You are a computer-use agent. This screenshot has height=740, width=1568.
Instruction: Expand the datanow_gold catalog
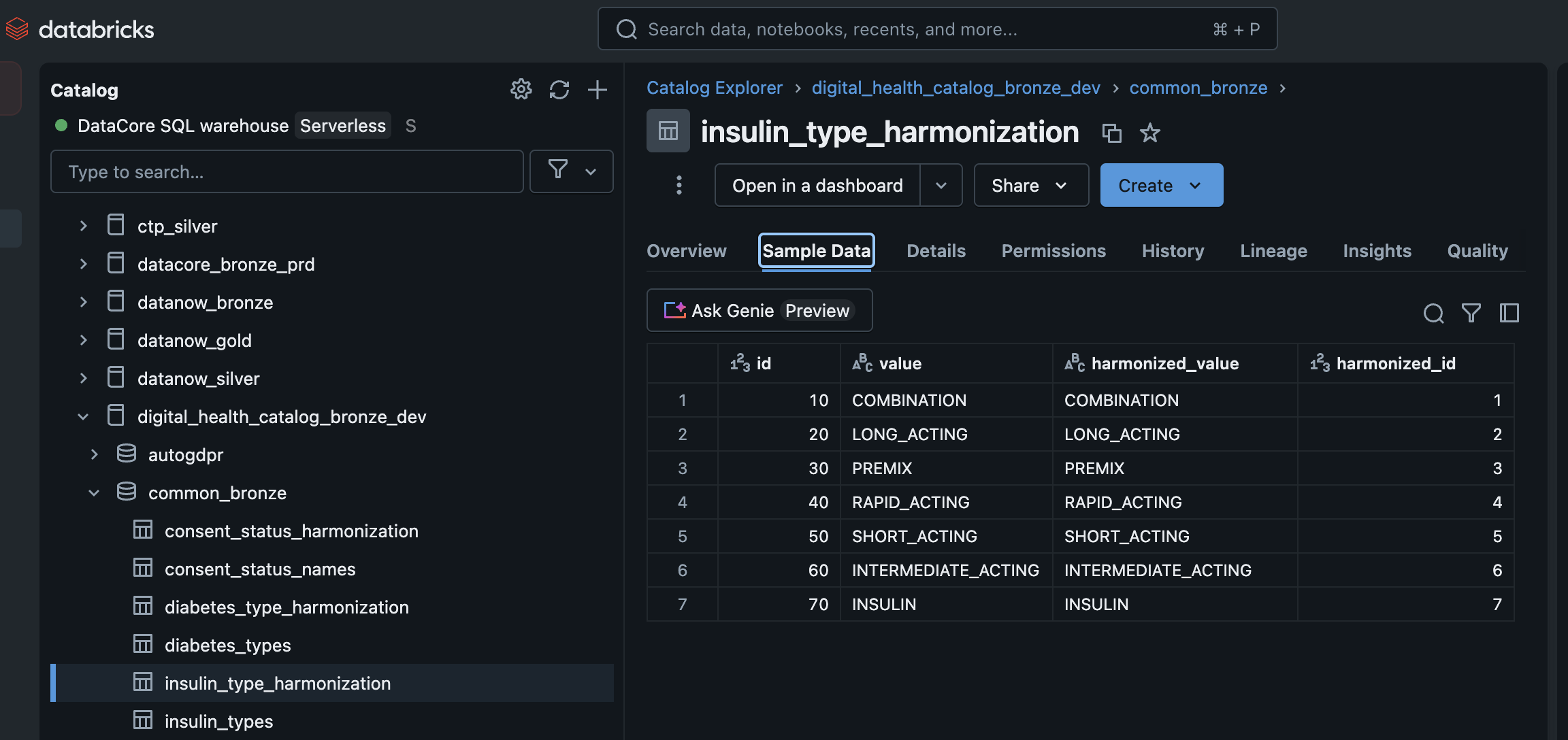(83, 339)
